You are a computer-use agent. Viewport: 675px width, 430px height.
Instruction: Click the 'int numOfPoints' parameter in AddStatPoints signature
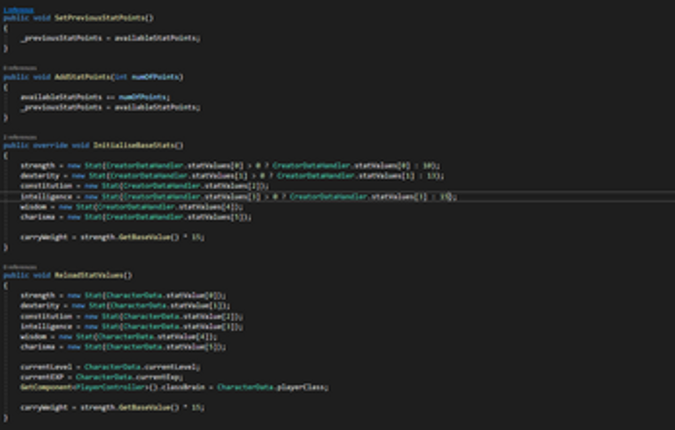pos(147,77)
